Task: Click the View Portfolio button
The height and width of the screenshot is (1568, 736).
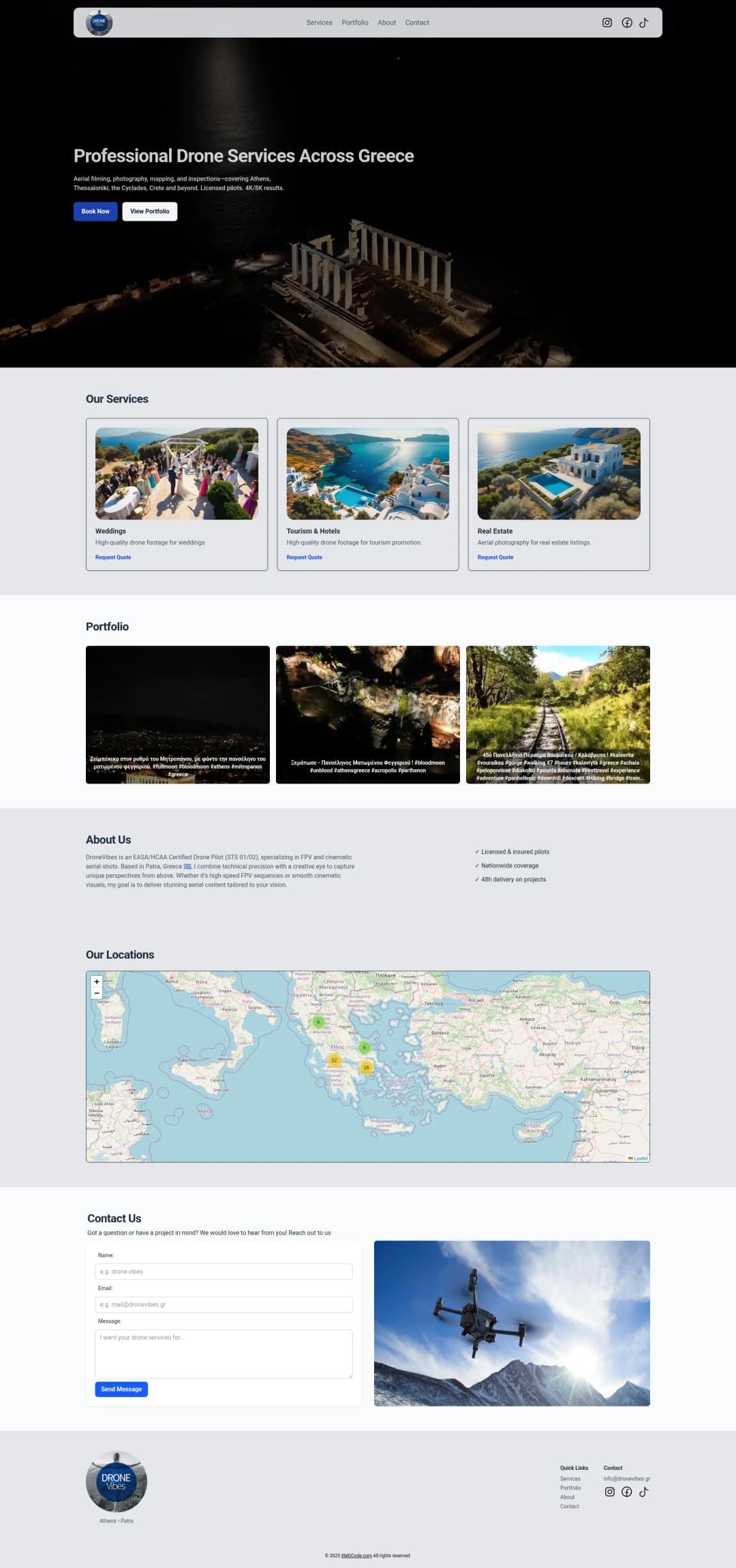Action: [149, 211]
